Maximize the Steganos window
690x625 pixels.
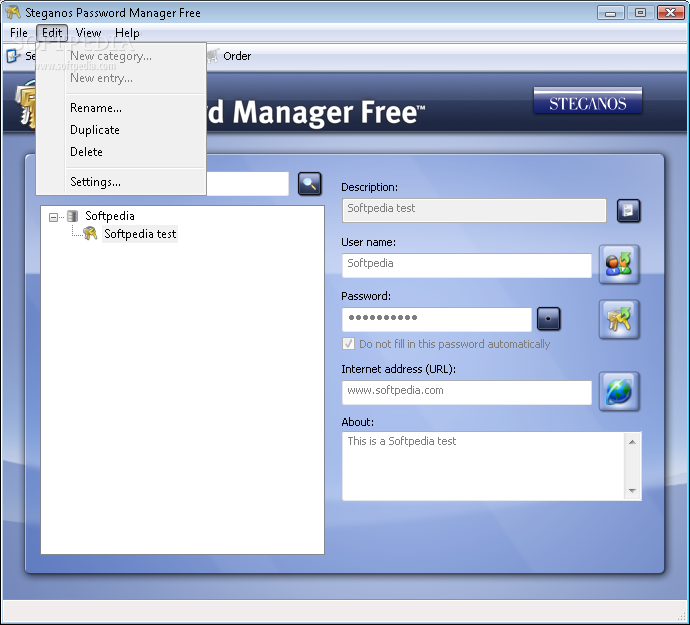(x=640, y=13)
